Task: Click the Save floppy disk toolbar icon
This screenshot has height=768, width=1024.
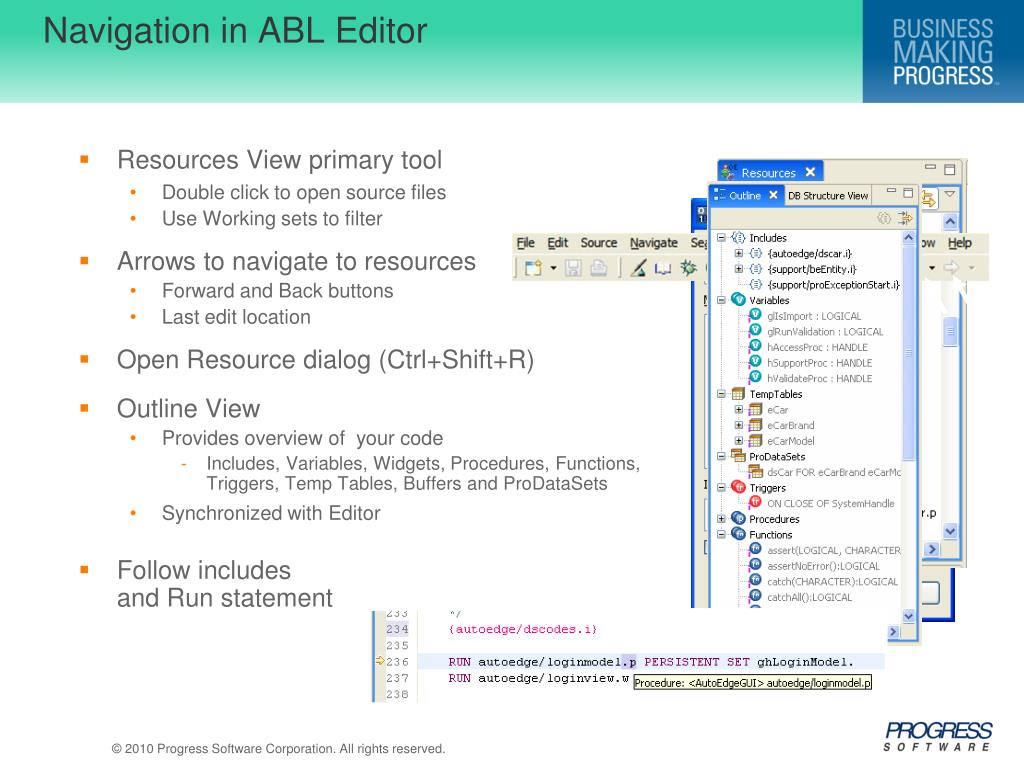Action: coord(573,268)
